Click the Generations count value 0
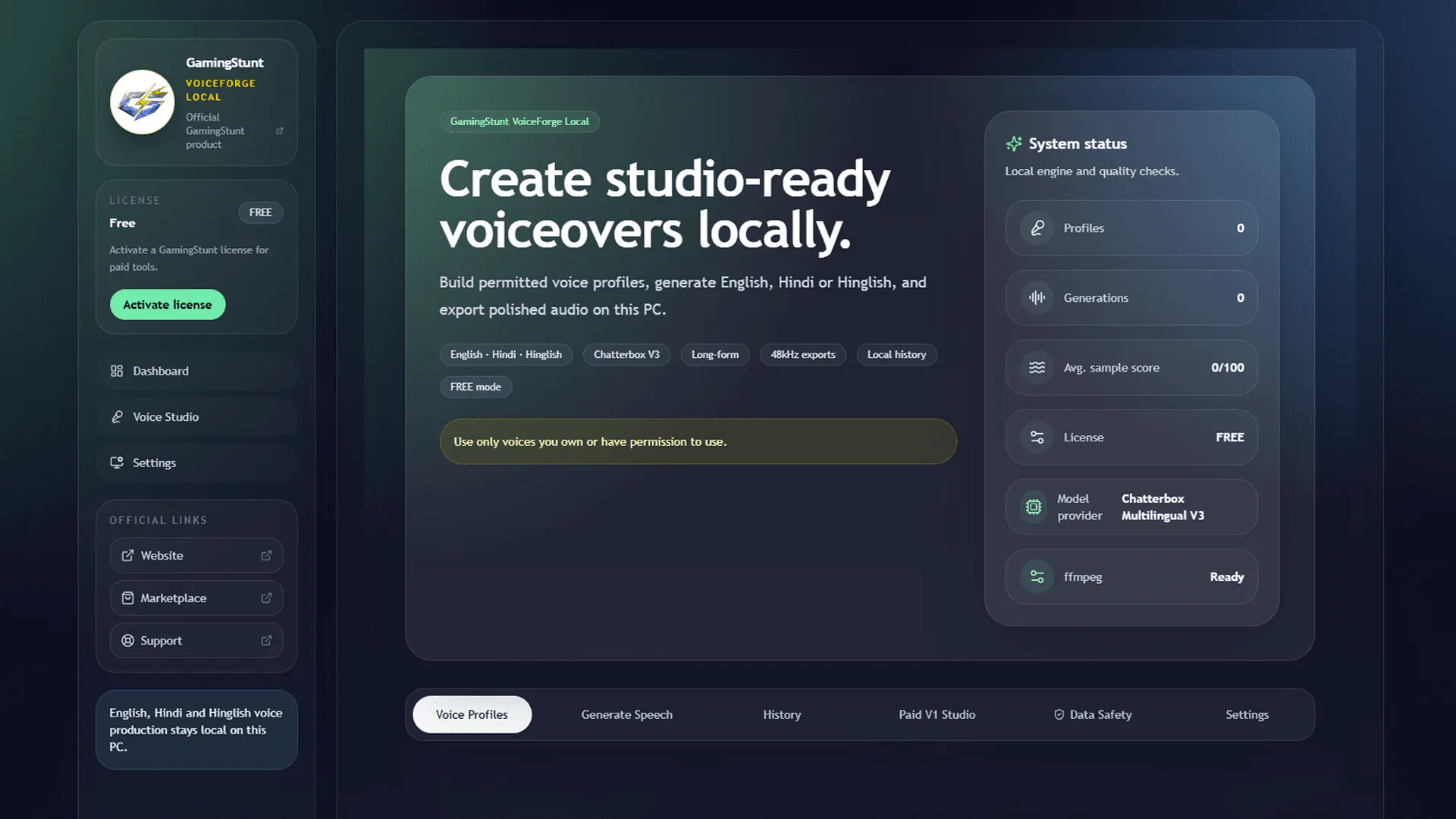The width and height of the screenshot is (1456, 819). tap(1241, 298)
